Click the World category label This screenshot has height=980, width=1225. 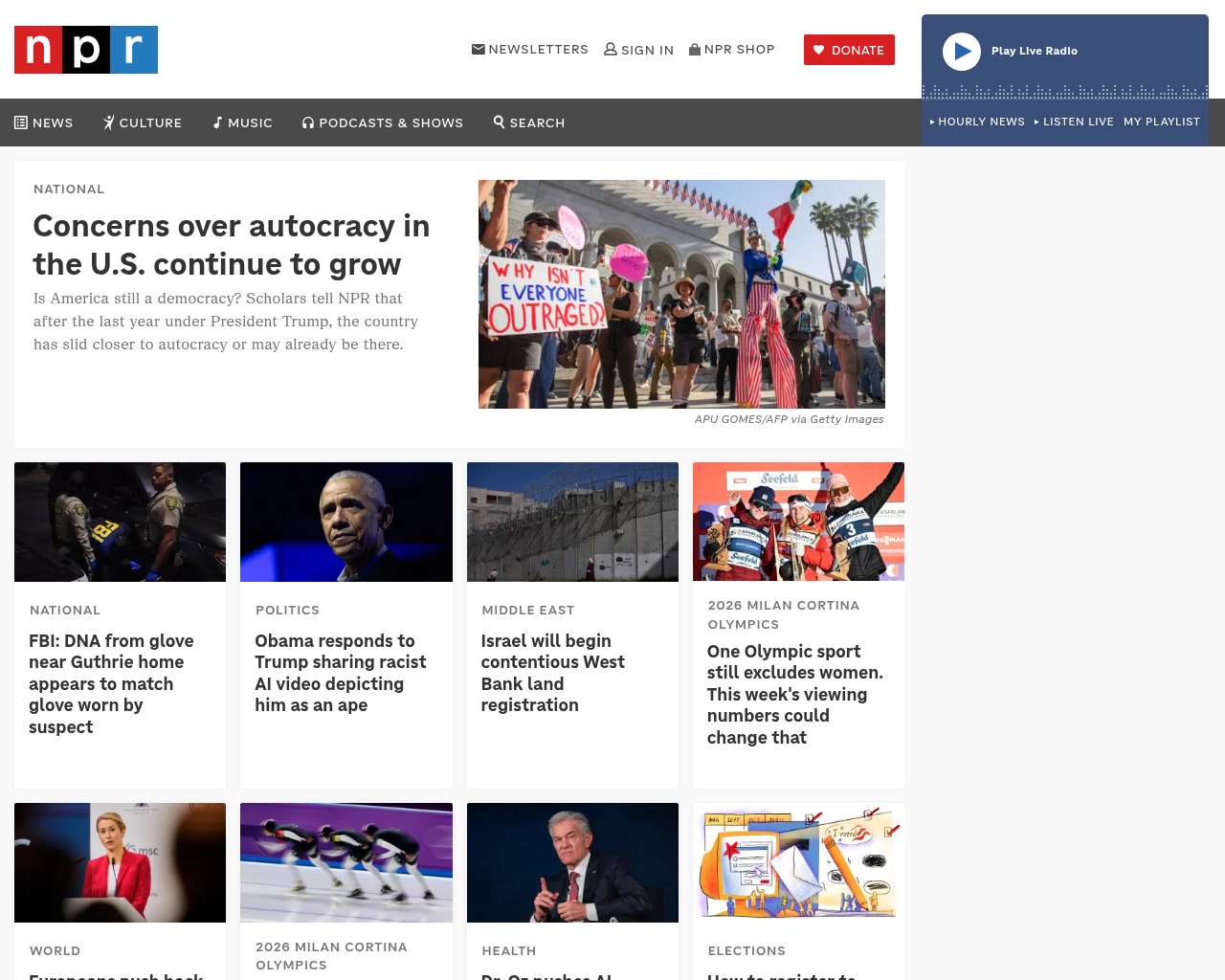(x=56, y=950)
